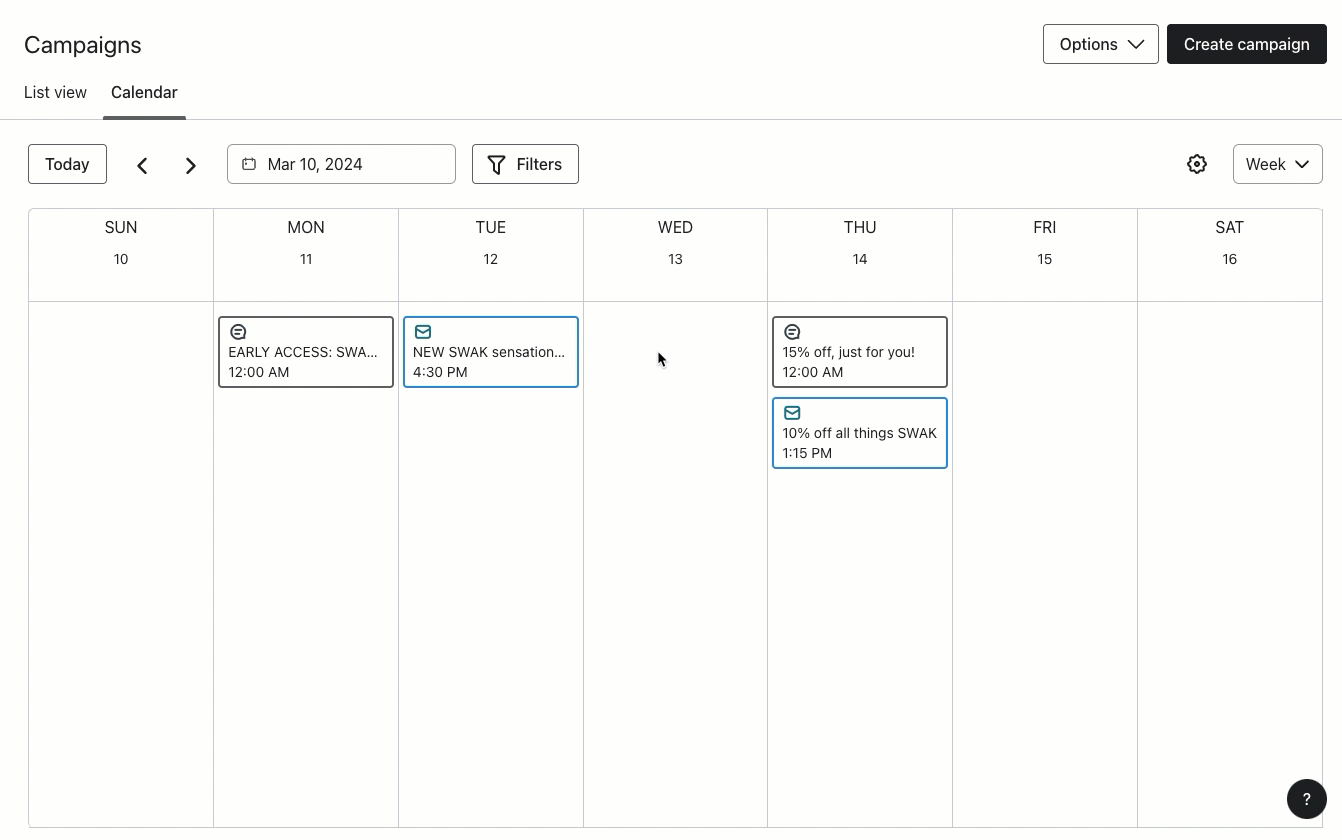1342x840 pixels.
Task: Open the Week view dropdown
Action: (1277, 164)
